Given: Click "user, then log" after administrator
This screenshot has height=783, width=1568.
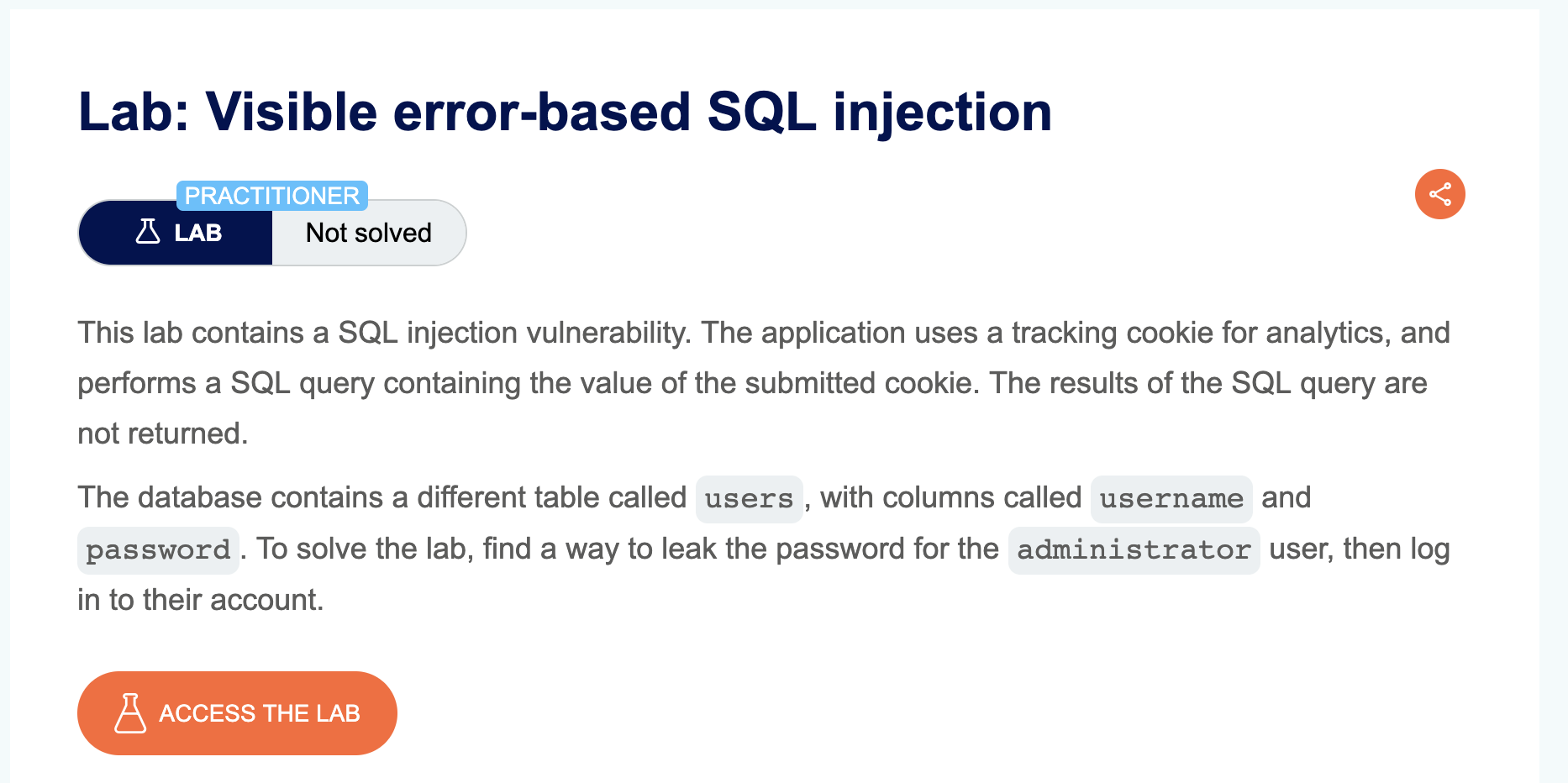Looking at the screenshot, I should pos(1360,549).
